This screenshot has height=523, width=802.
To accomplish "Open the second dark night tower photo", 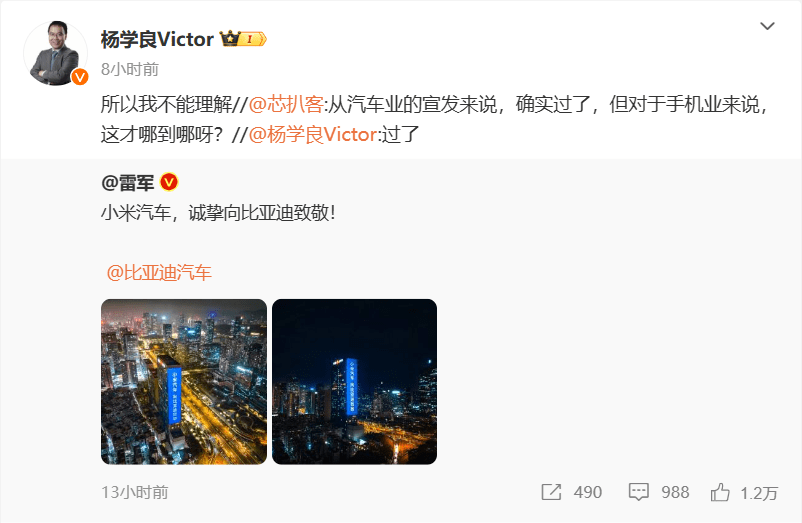I will tap(354, 381).
